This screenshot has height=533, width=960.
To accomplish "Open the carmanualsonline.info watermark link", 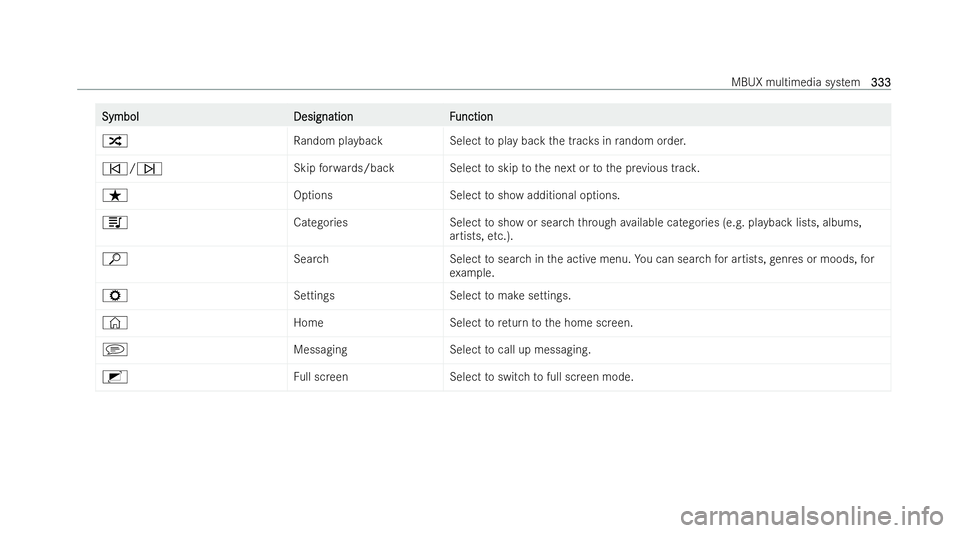I will coord(811,516).
